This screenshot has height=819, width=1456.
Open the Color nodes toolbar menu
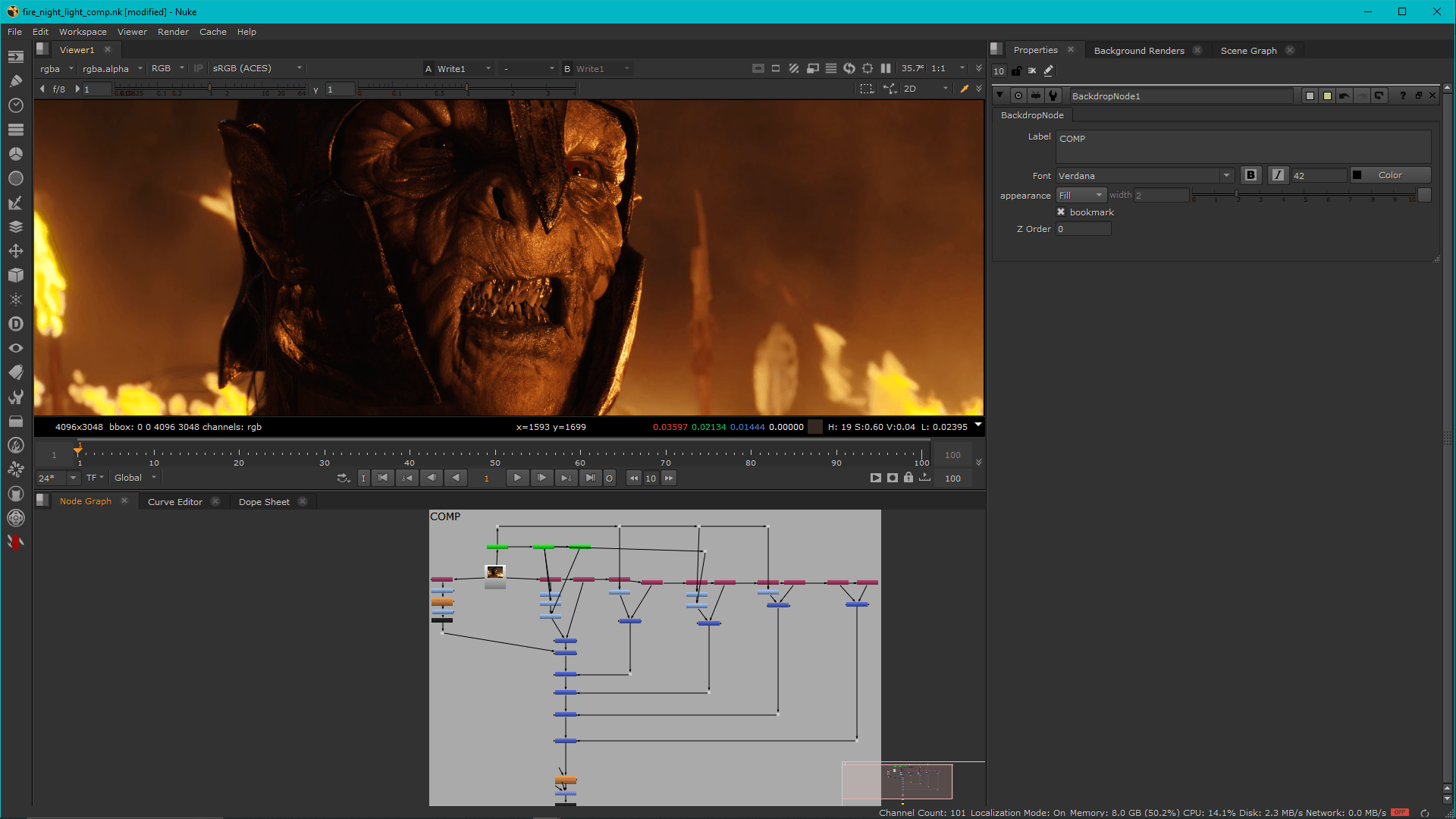click(x=16, y=154)
